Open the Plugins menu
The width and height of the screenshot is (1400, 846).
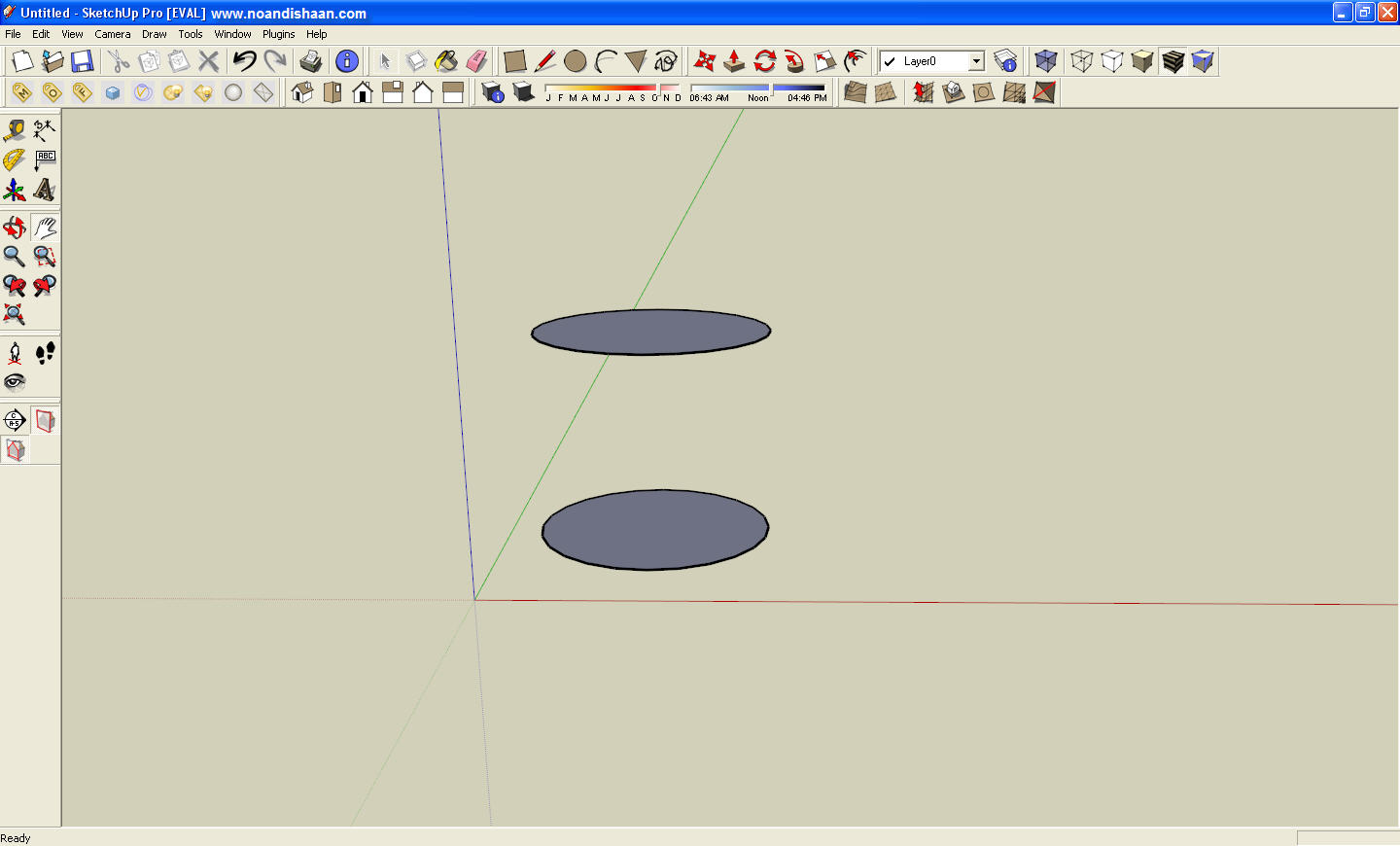(x=278, y=34)
